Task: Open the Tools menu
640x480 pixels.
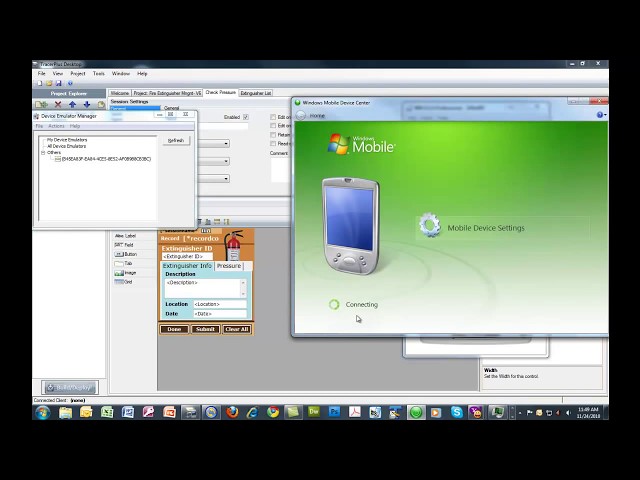Action: (99, 73)
